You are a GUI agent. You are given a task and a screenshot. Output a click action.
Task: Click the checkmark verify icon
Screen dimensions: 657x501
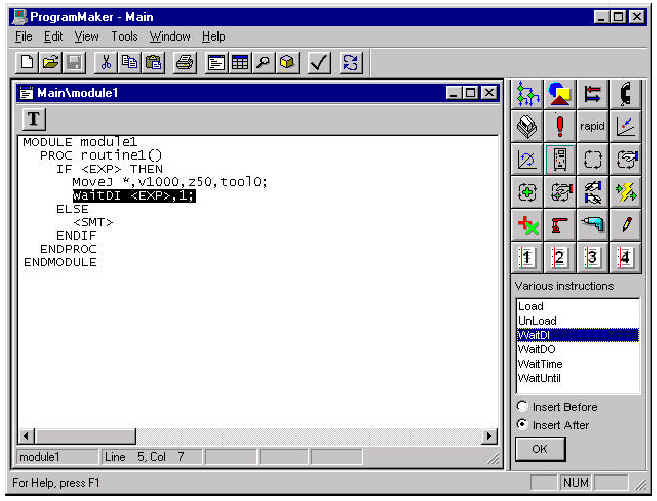coord(319,63)
